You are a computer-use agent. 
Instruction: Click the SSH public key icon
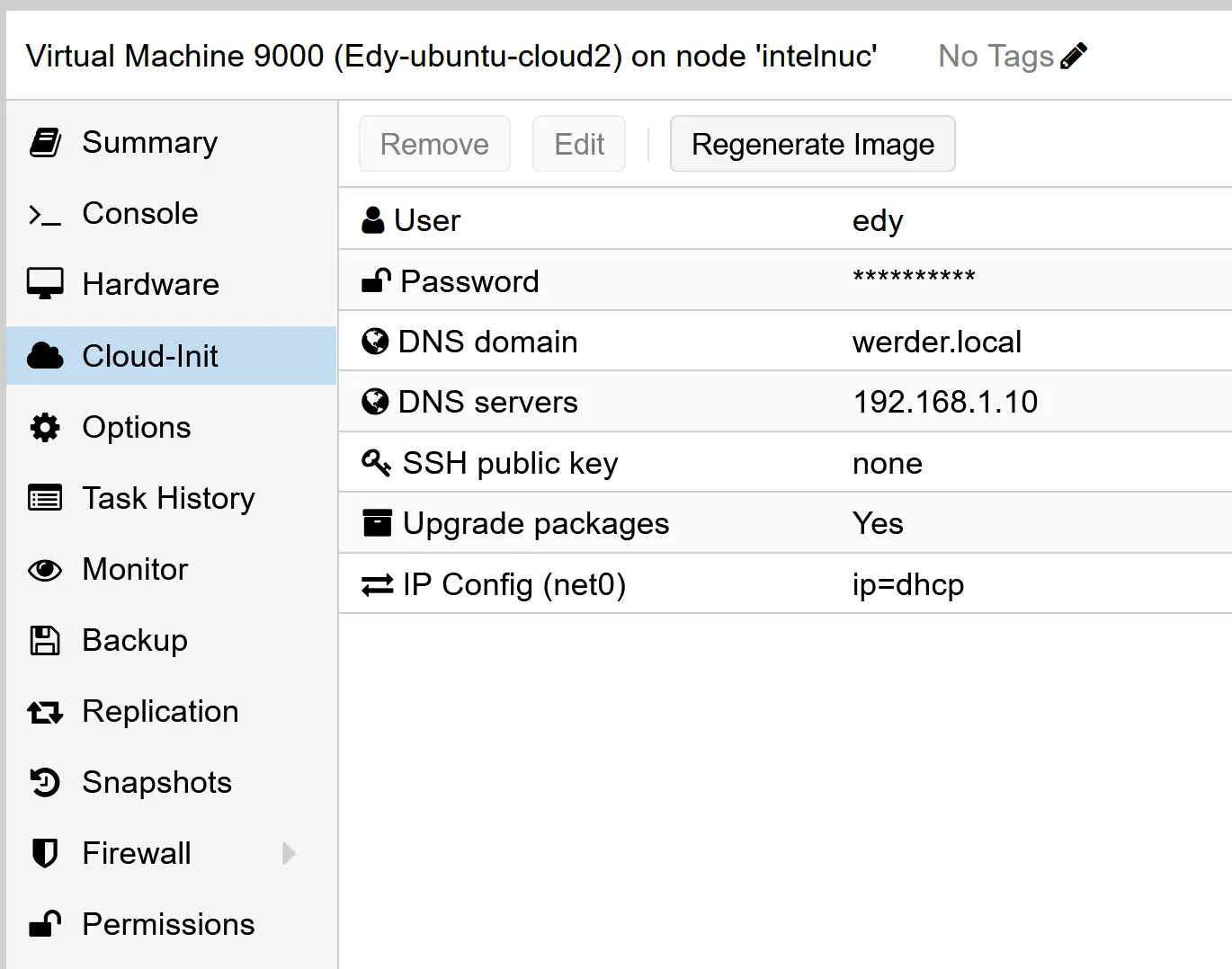coord(376,461)
